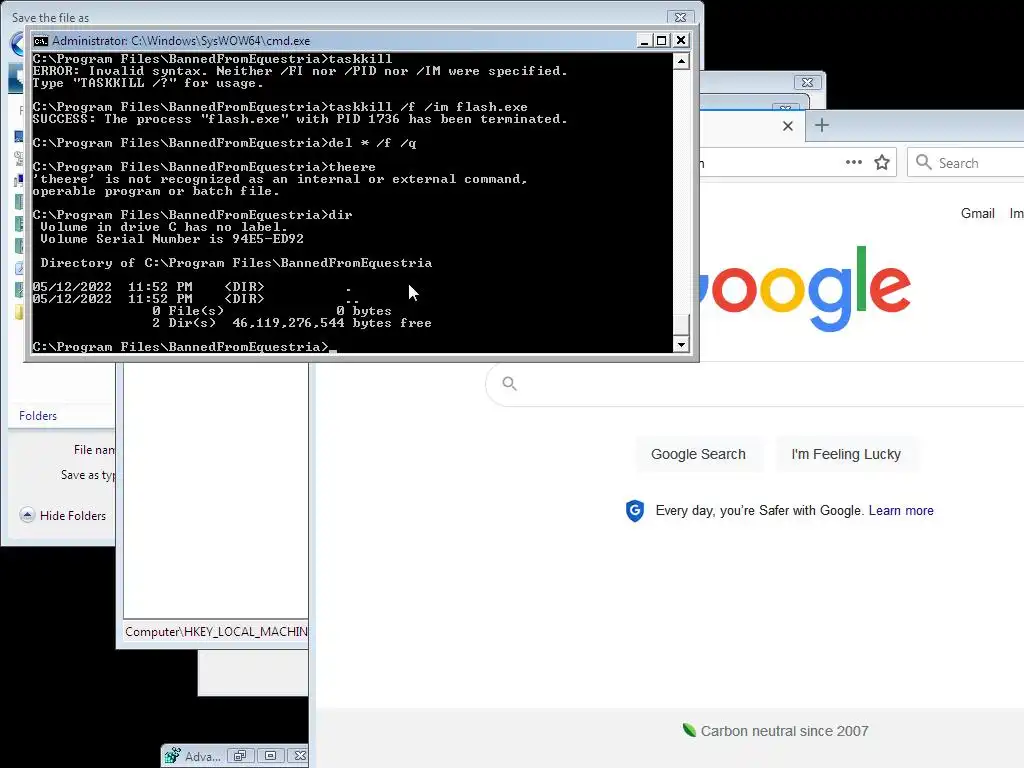The height and width of the screenshot is (768, 1024).
Task: Close the current Firefox tab
Action: [x=788, y=126]
